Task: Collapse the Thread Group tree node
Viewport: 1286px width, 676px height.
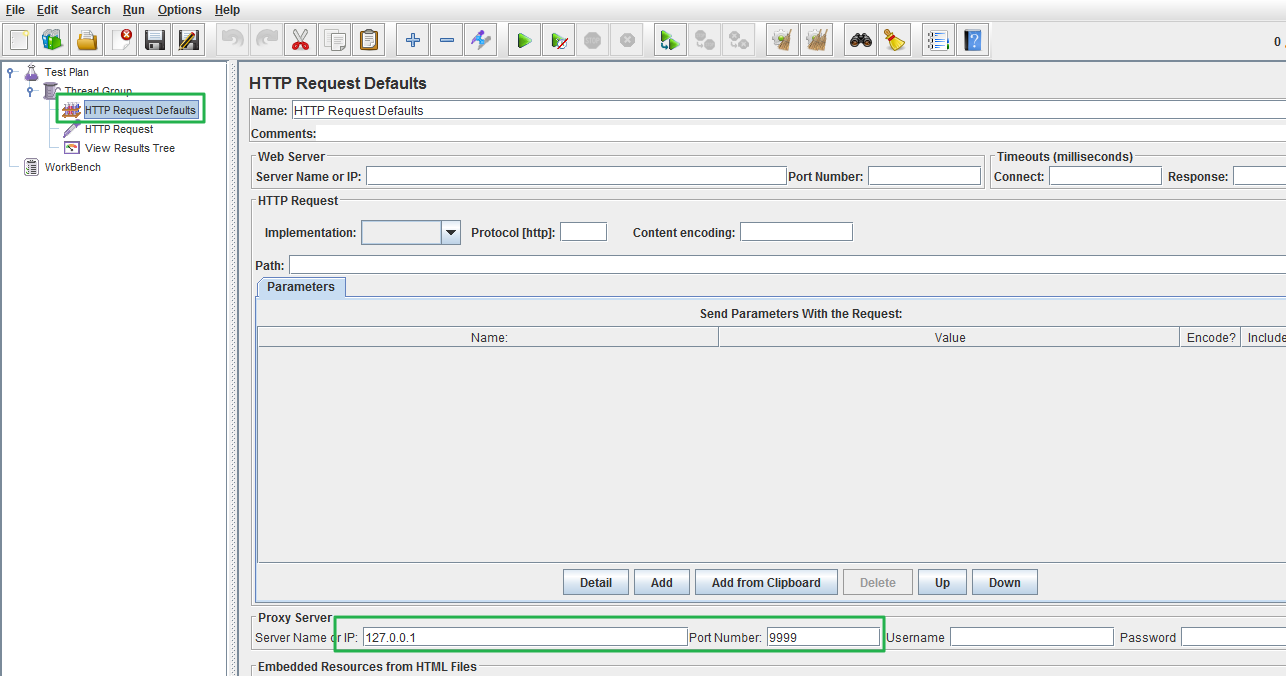Action: 31,91
